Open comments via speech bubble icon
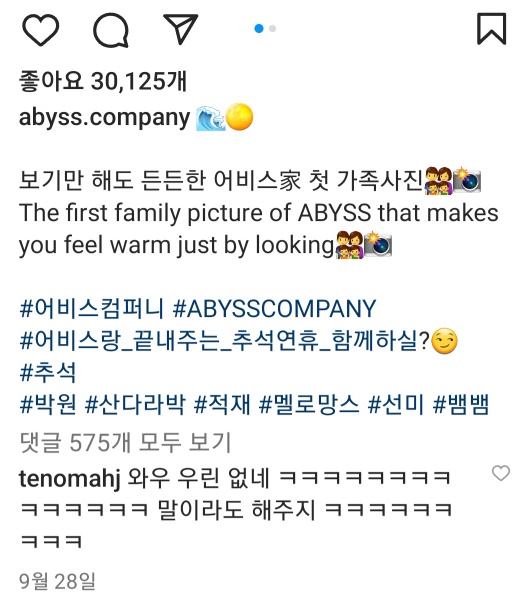The height and width of the screenshot is (606, 523). point(111,30)
